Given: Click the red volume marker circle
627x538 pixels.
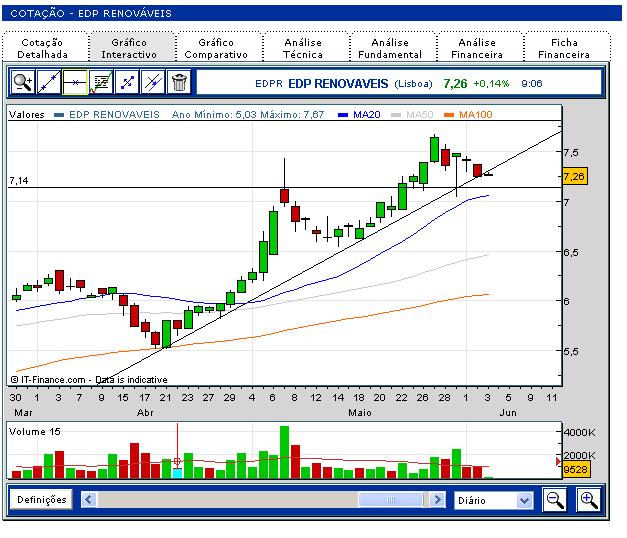Looking at the screenshot, I should pos(177,461).
